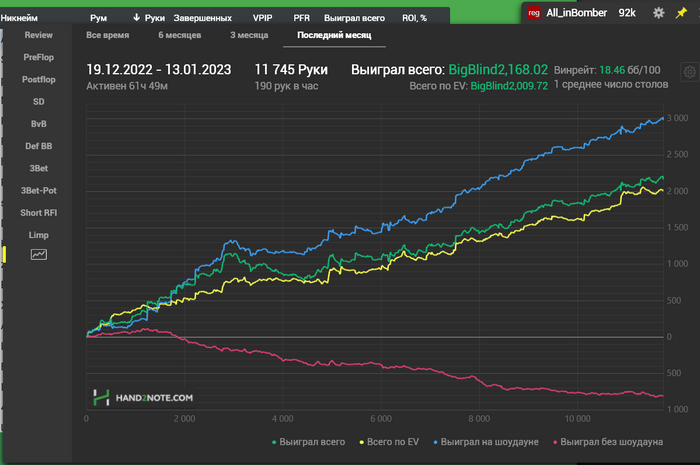Open the Review section
This screenshot has height=465, width=700.
coord(39,35)
